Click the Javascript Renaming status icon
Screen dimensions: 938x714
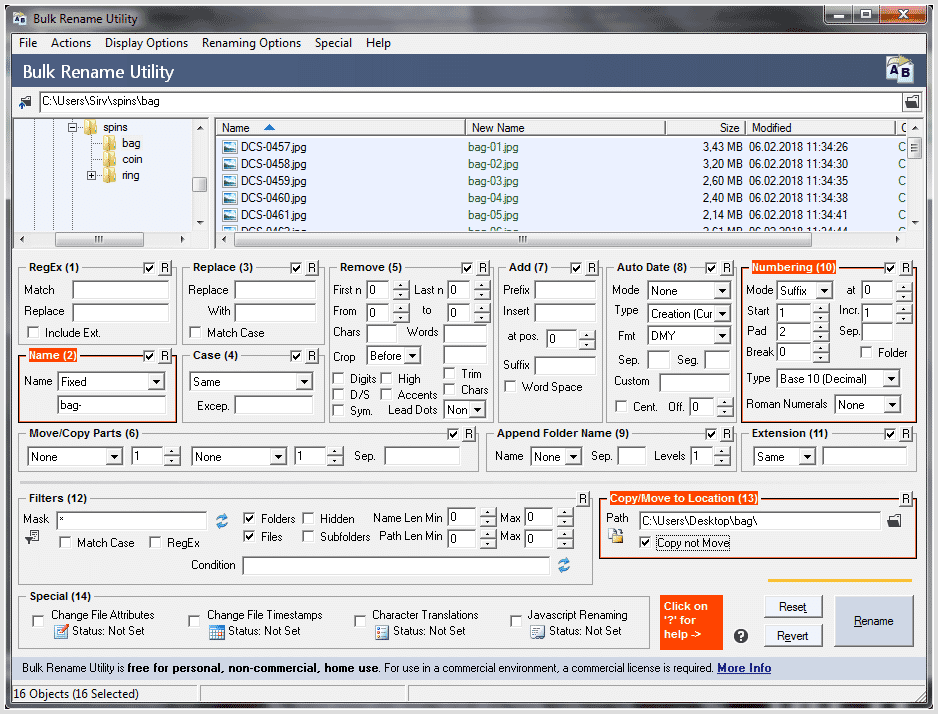point(538,631)
